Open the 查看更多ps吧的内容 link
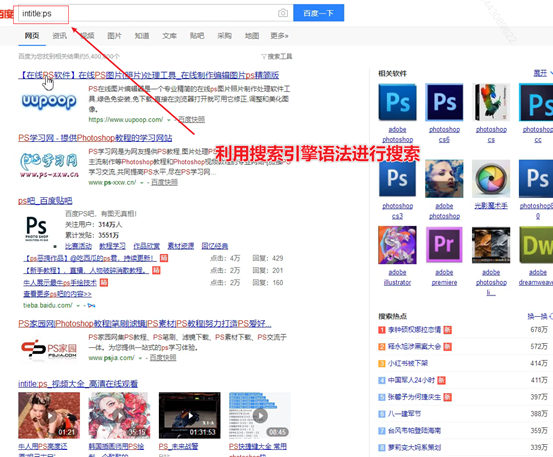 tap(57, 294)
